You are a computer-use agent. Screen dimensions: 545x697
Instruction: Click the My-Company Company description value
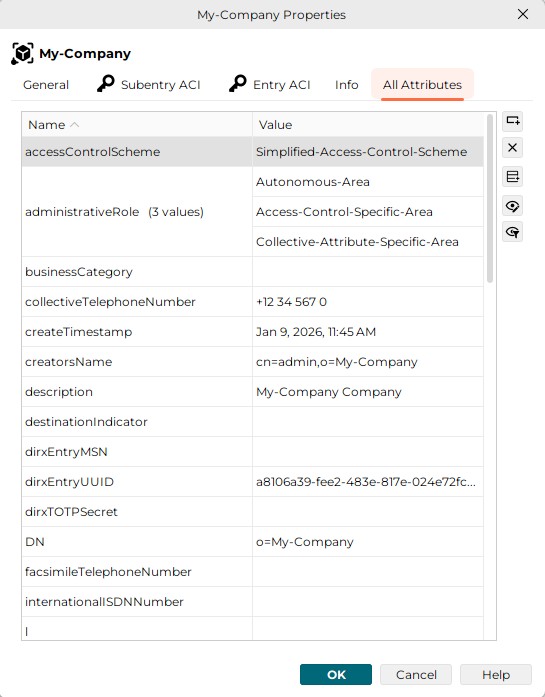point(368,392)
